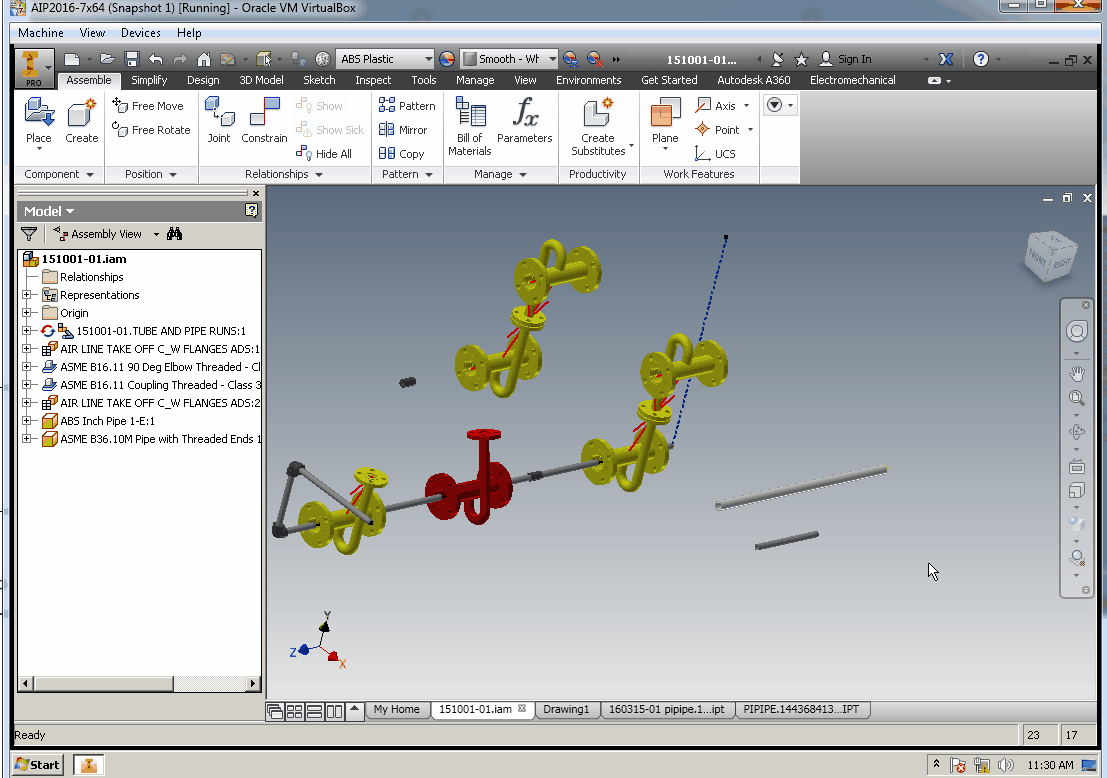Click the Free Rotate button
1107x778 pixels.
(x=149, y=130)
